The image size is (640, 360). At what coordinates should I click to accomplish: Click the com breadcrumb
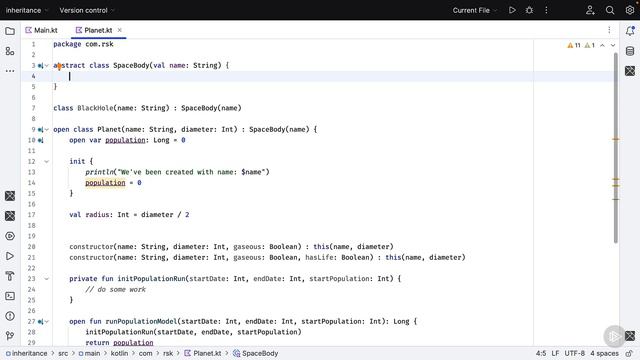(145, 353)
